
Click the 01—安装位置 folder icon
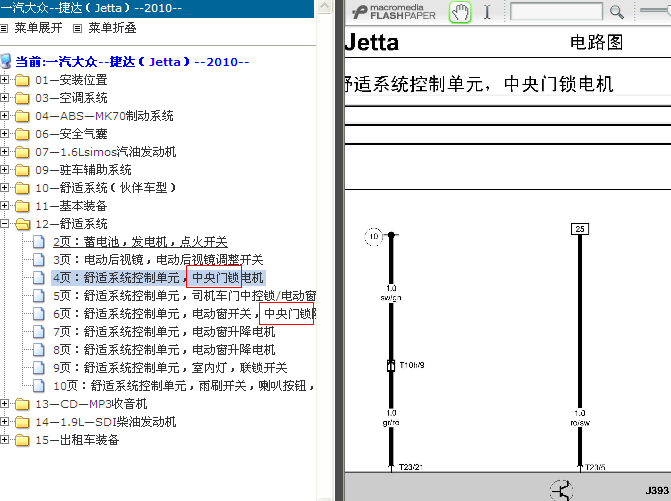pos(22,80)
